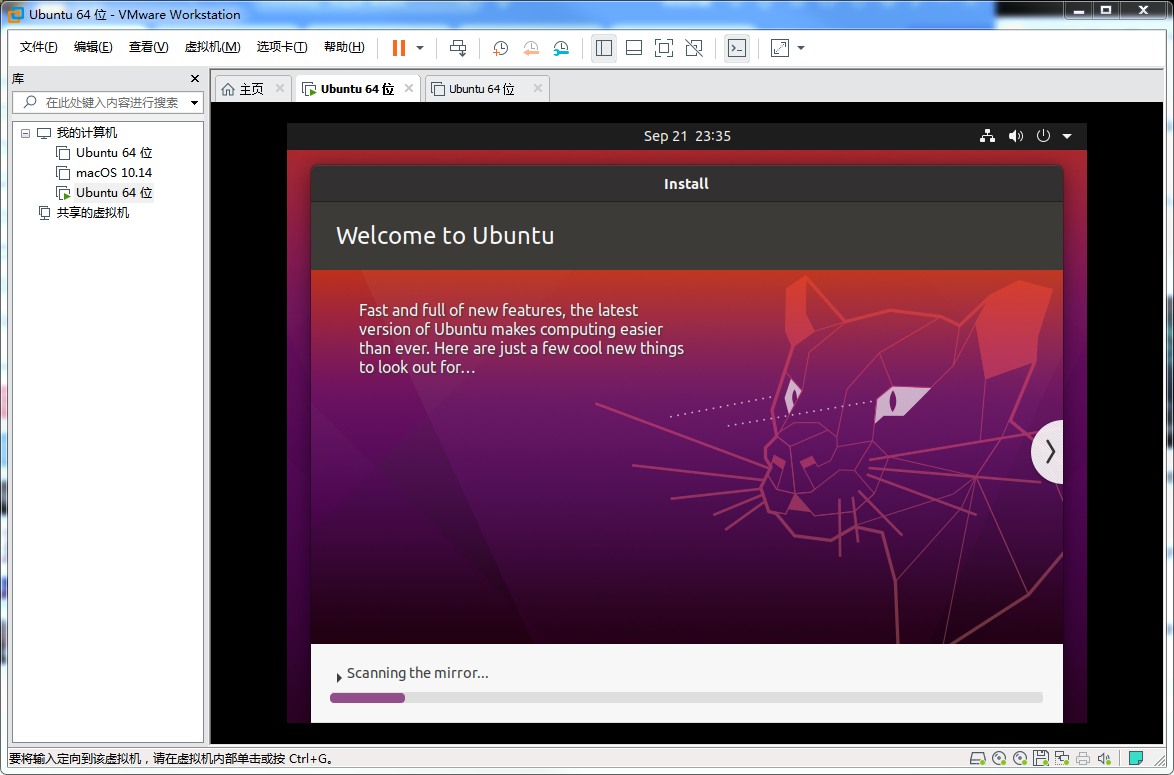Select the running Ubuntu 64 位 library entry
This screenshot has width=1174, height=775.
click(114, 193)
